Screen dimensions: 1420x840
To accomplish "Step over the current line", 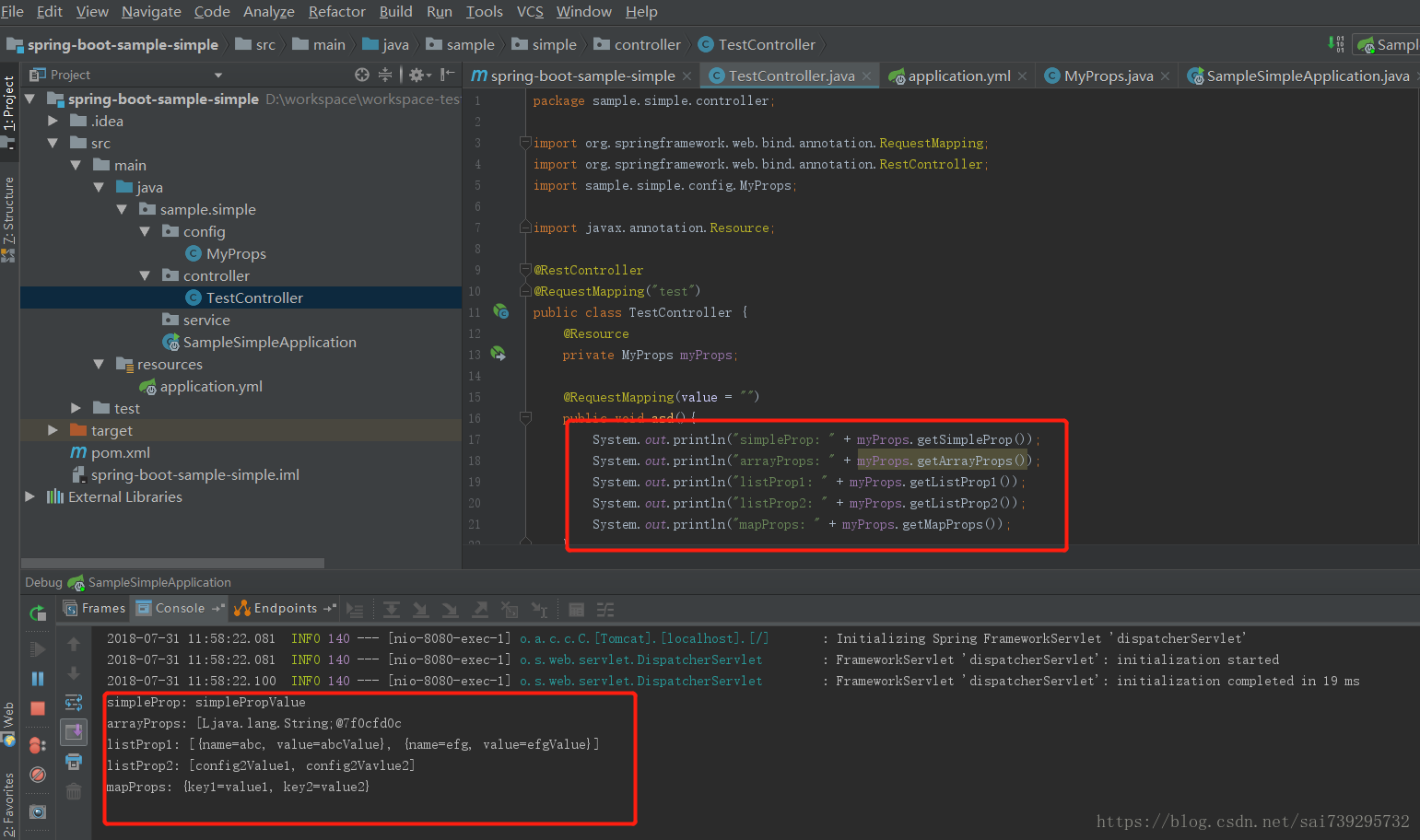I will pos(392,610).
